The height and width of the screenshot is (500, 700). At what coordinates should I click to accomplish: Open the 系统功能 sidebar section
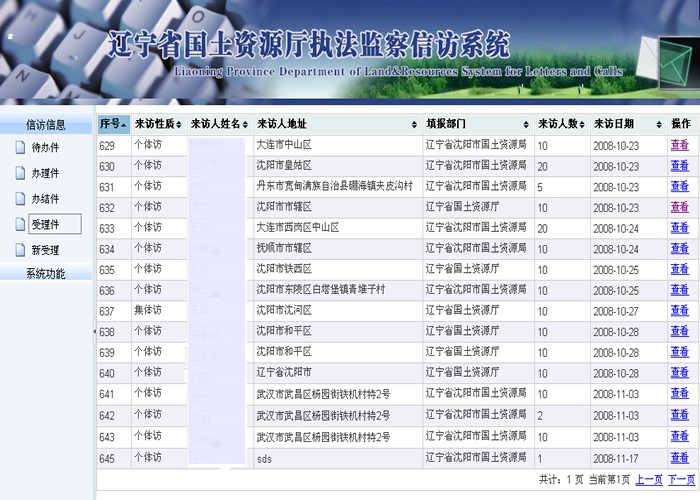pos(46,273)
